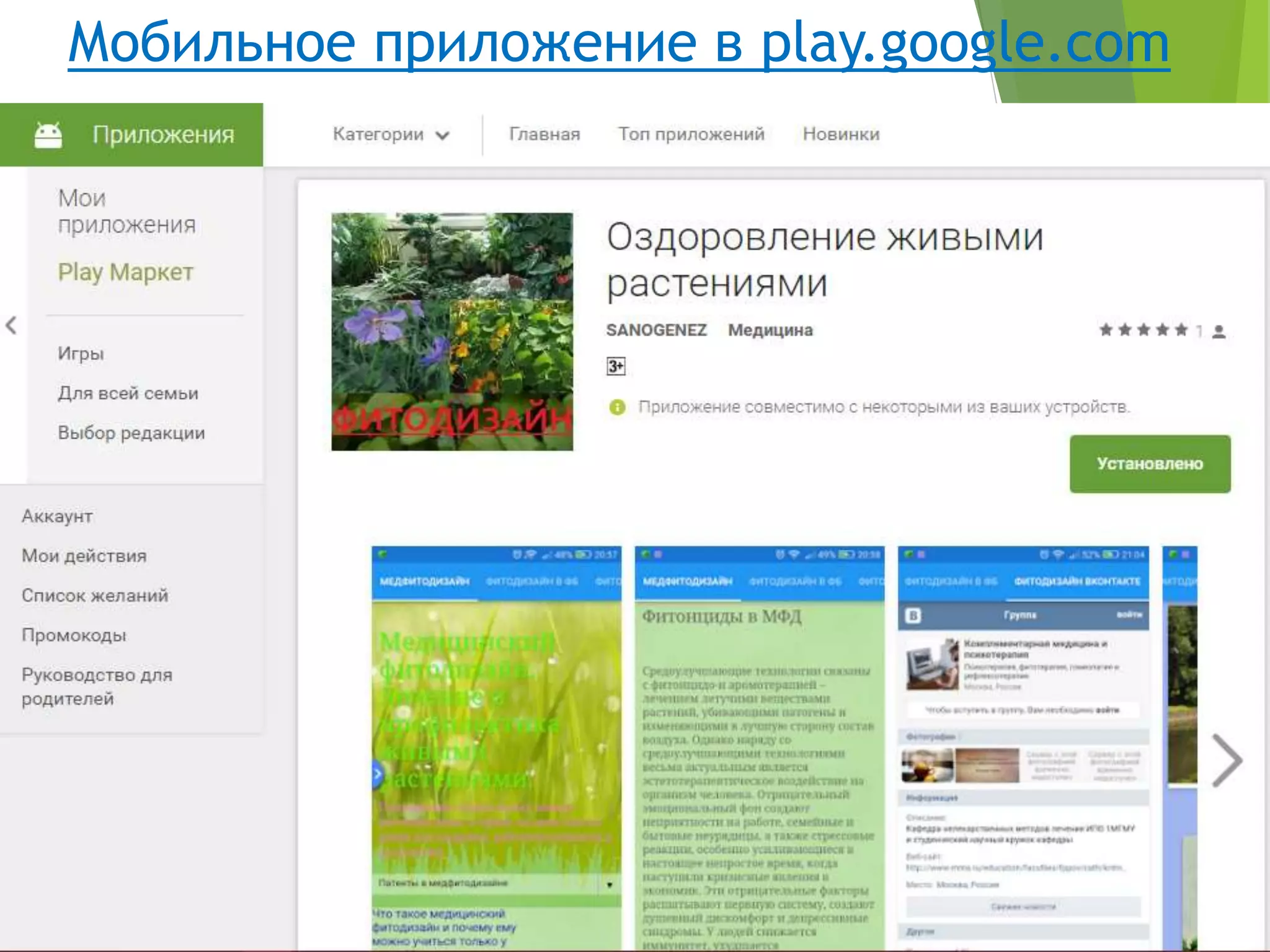Open the Фитодизайн ВКонтакте screenshot
The width and height of the screenshot is (1270, 952).
click(1023, 747)
